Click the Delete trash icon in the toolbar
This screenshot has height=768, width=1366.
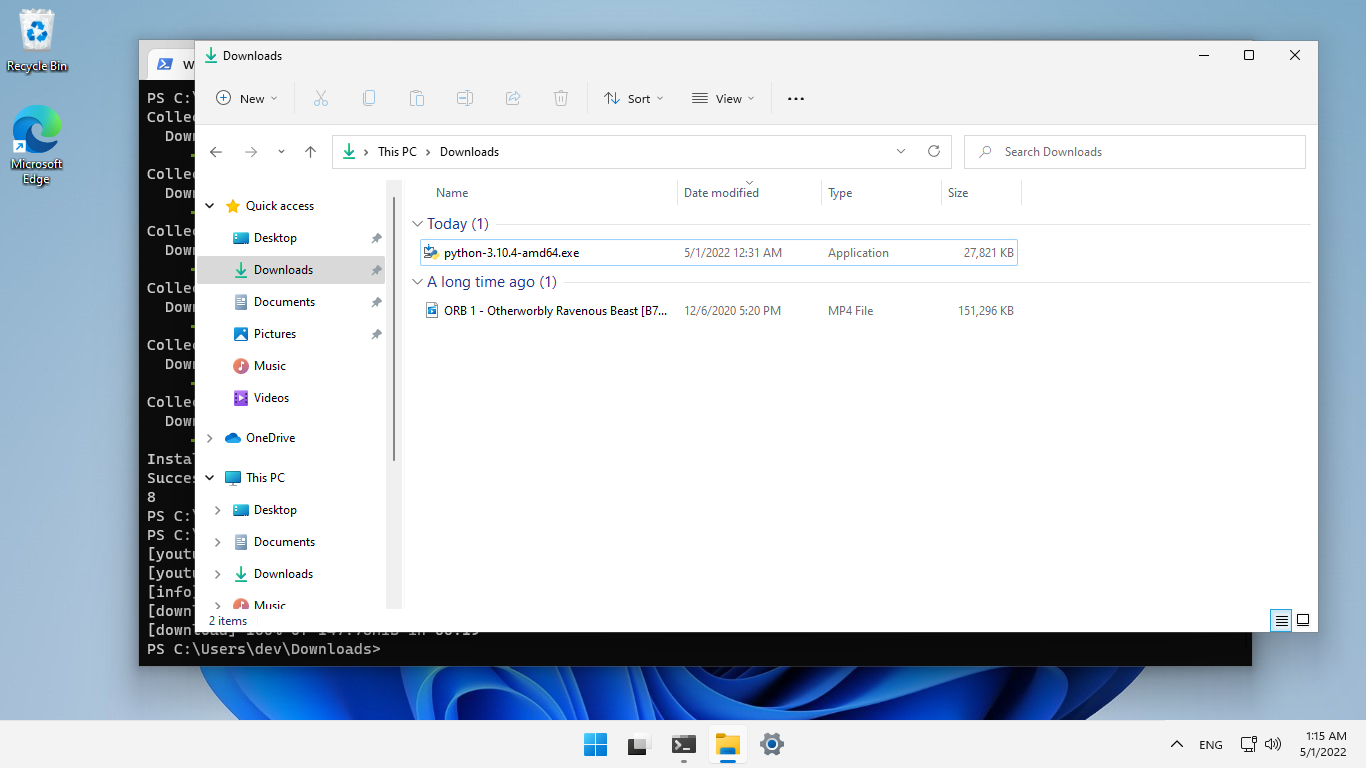pyautogui.click(x=560, y=98)
